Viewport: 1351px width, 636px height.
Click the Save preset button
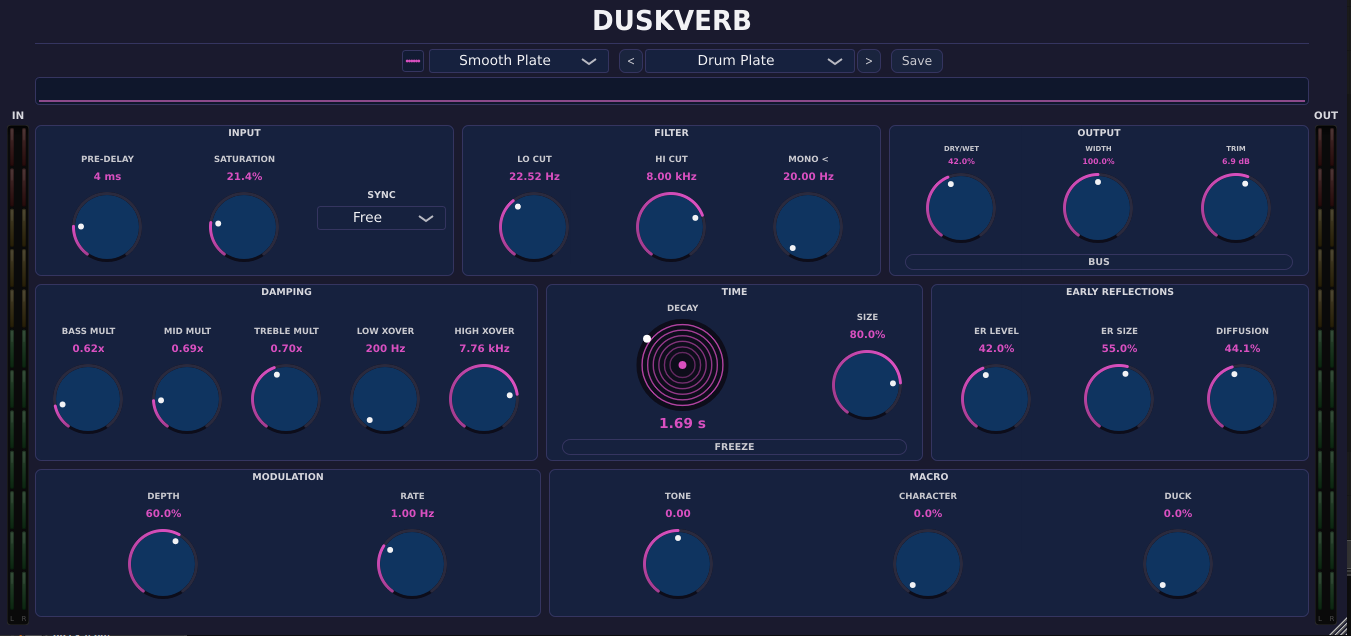pos(917,61)
